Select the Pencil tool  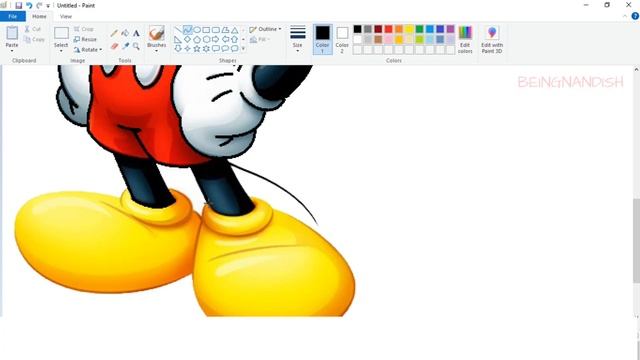coord(114,33)
